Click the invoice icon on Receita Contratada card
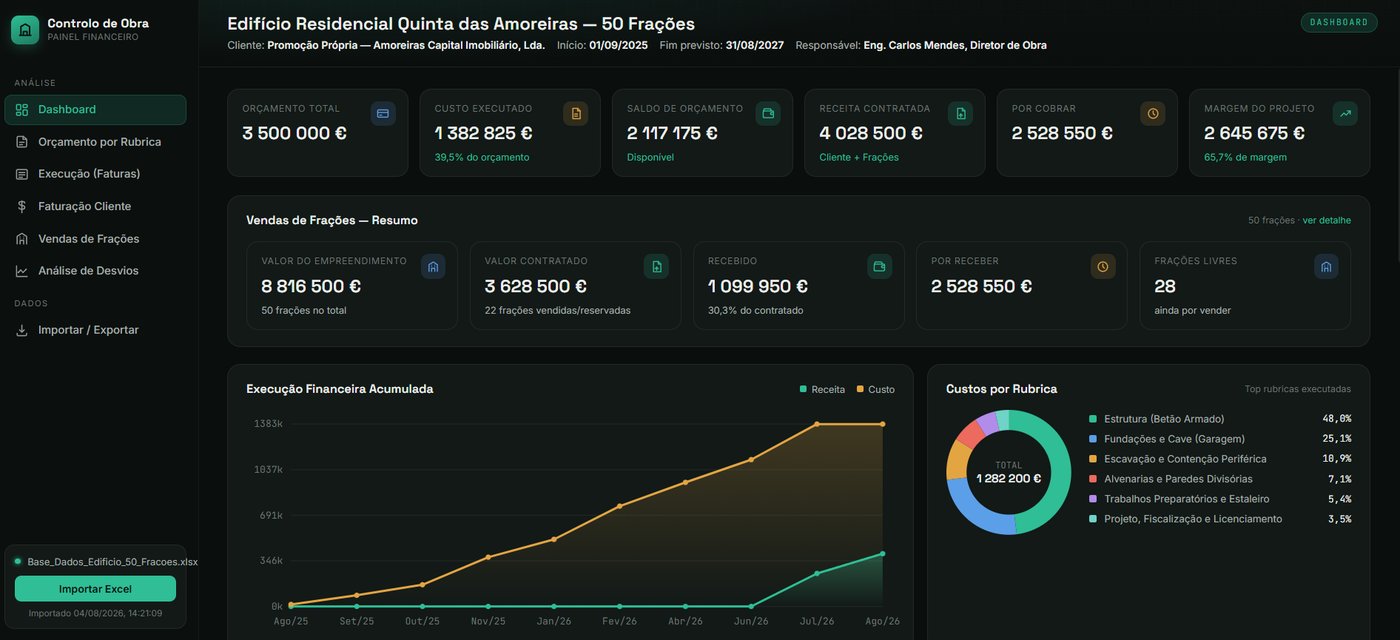Image resolution: width=1400 pixels, height=640 pixels. tap(960, 114)
